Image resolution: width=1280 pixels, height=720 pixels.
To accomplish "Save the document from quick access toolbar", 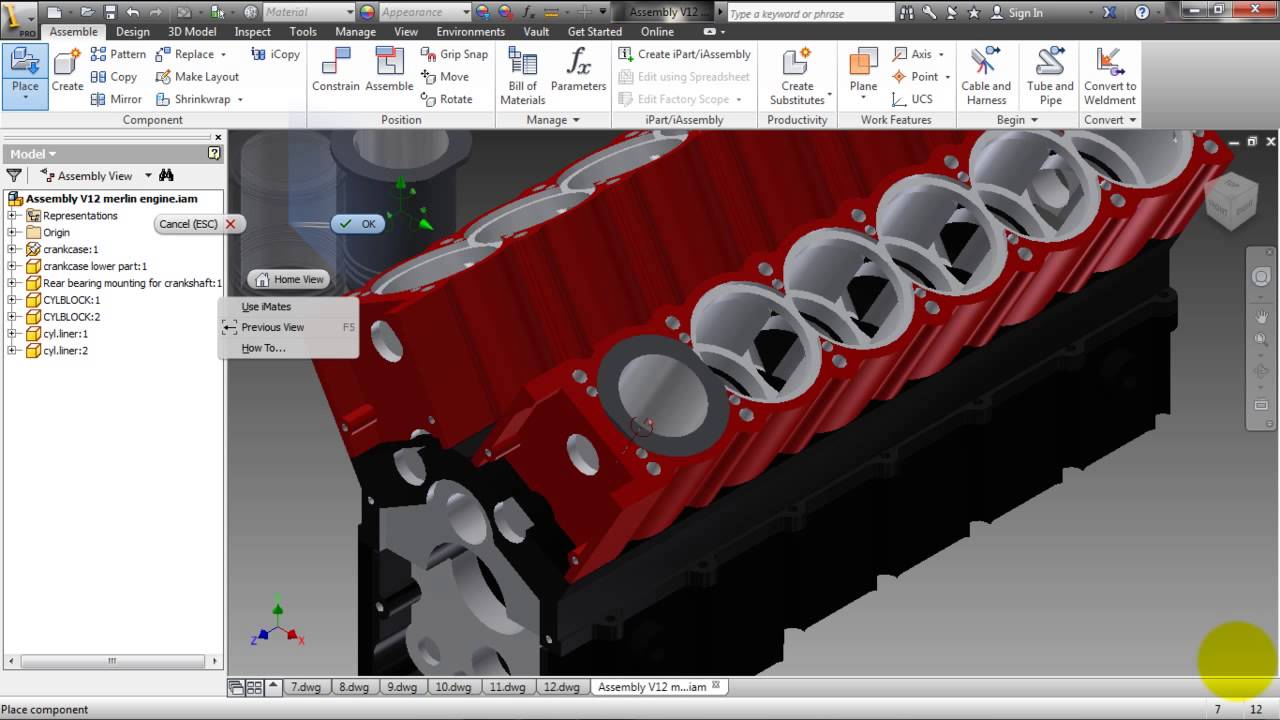I will [110, 12].
